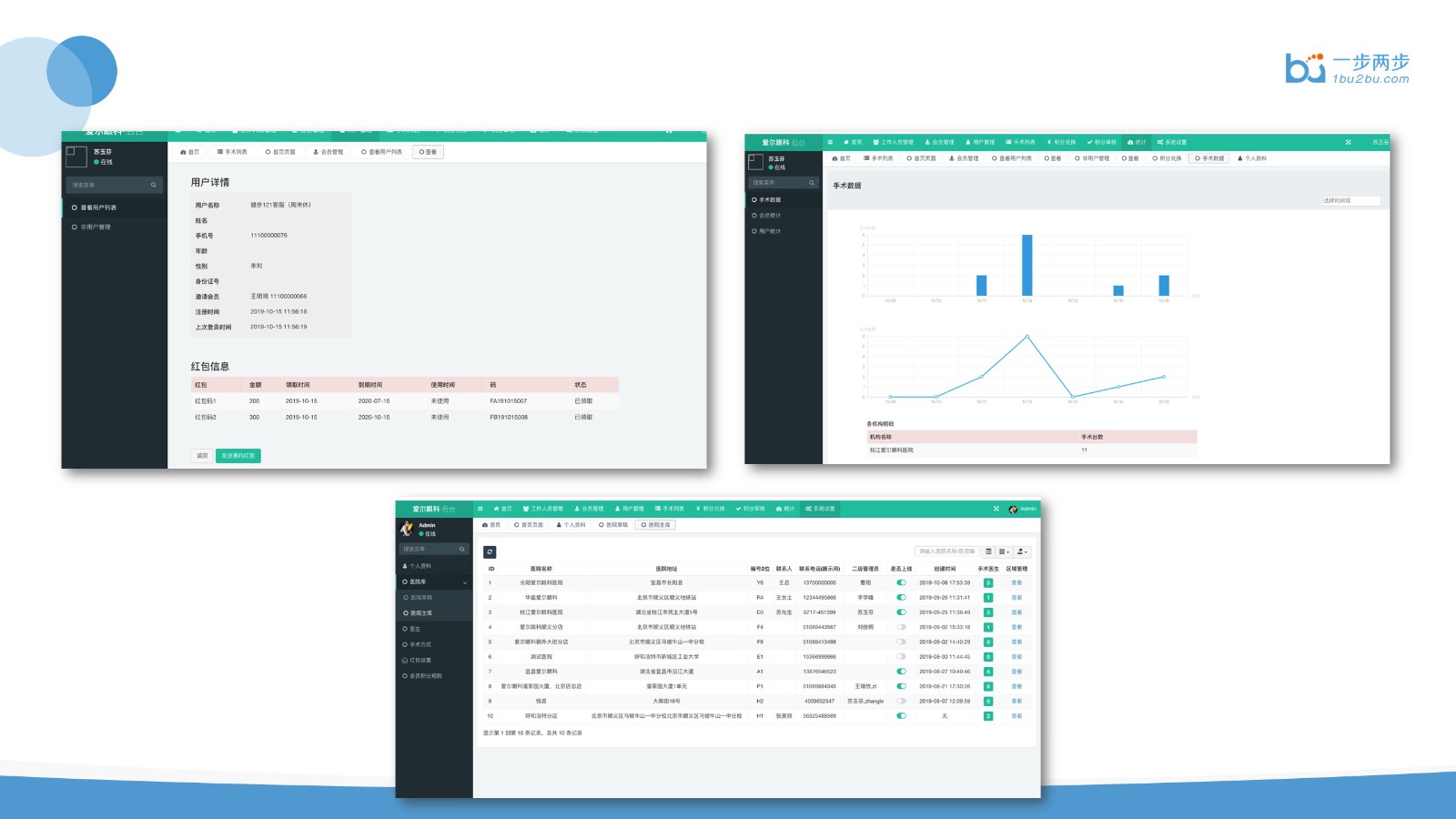Toggle online switch for hospital row 4

coord(901,627)
